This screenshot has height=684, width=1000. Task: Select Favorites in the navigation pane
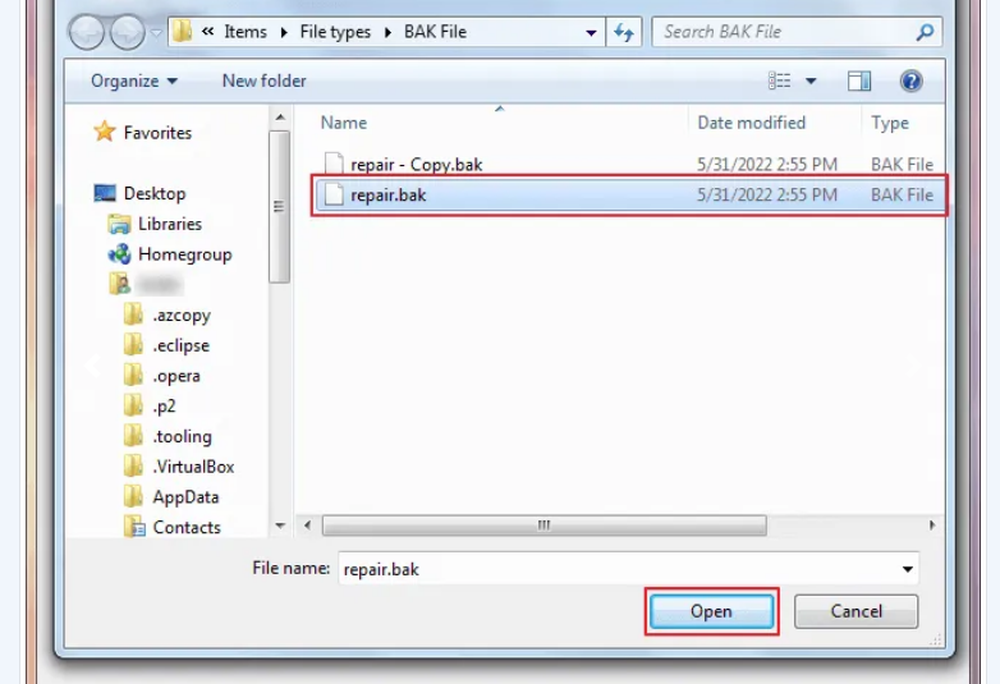pos(158,133)
